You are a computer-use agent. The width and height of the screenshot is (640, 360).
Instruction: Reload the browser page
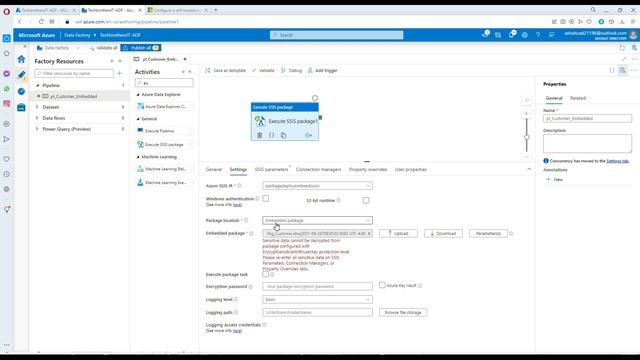tap(41, 22)
